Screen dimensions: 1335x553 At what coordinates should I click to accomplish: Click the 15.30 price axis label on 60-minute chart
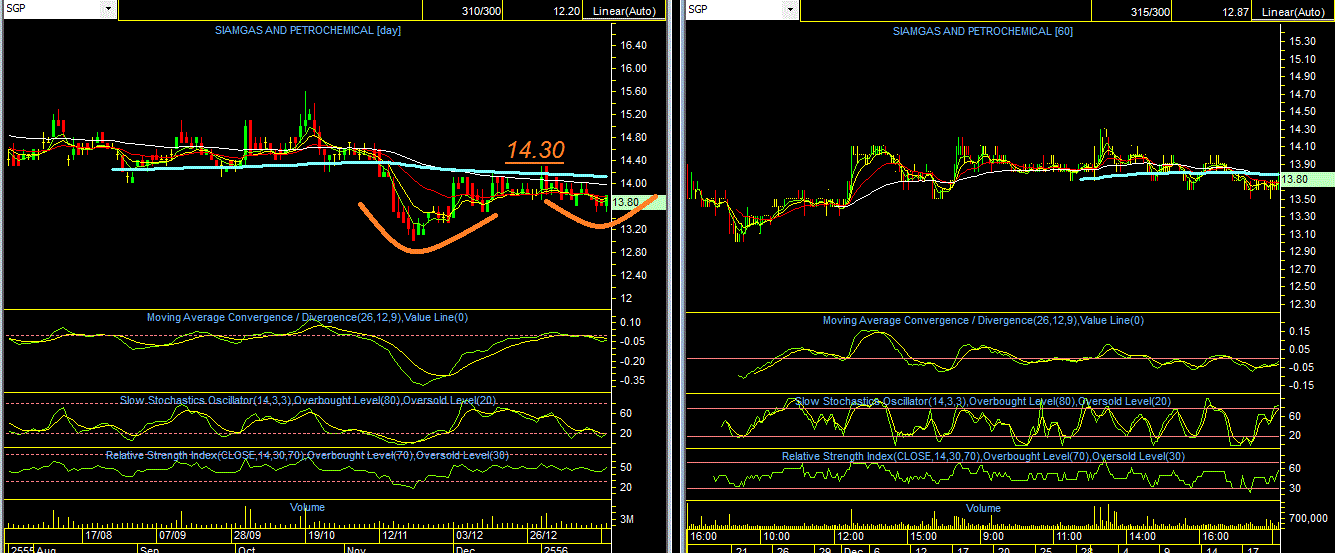click(x=1301, y=41)
